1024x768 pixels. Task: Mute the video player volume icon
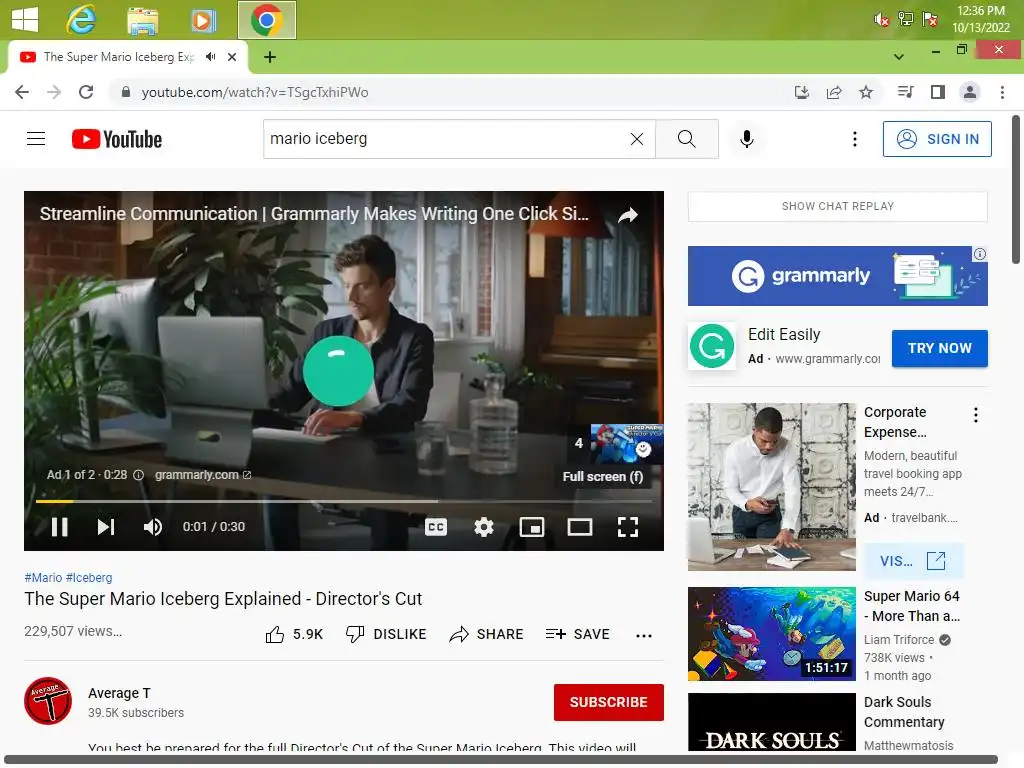point(153,526)
